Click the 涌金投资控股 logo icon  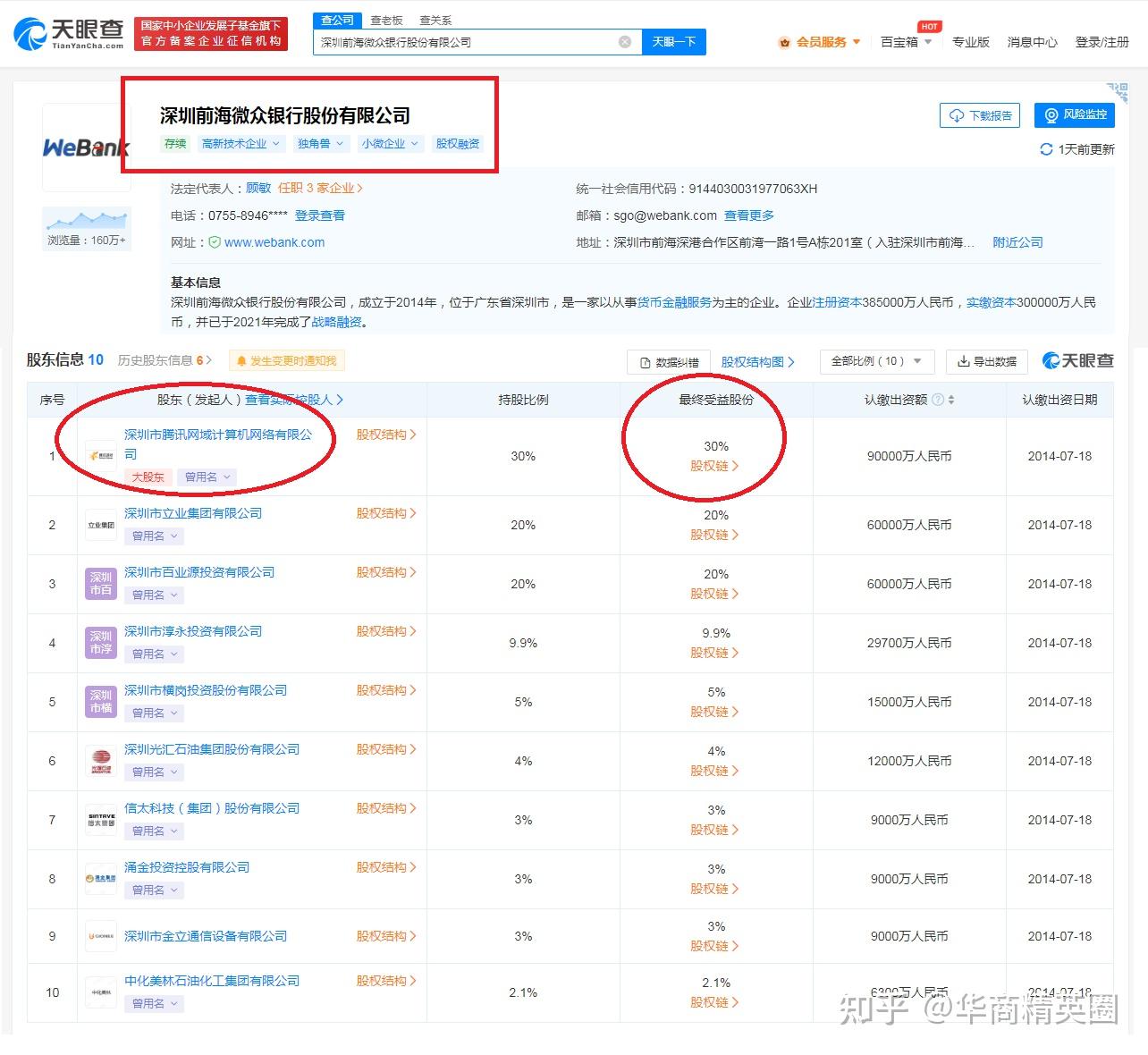[101, 879]
